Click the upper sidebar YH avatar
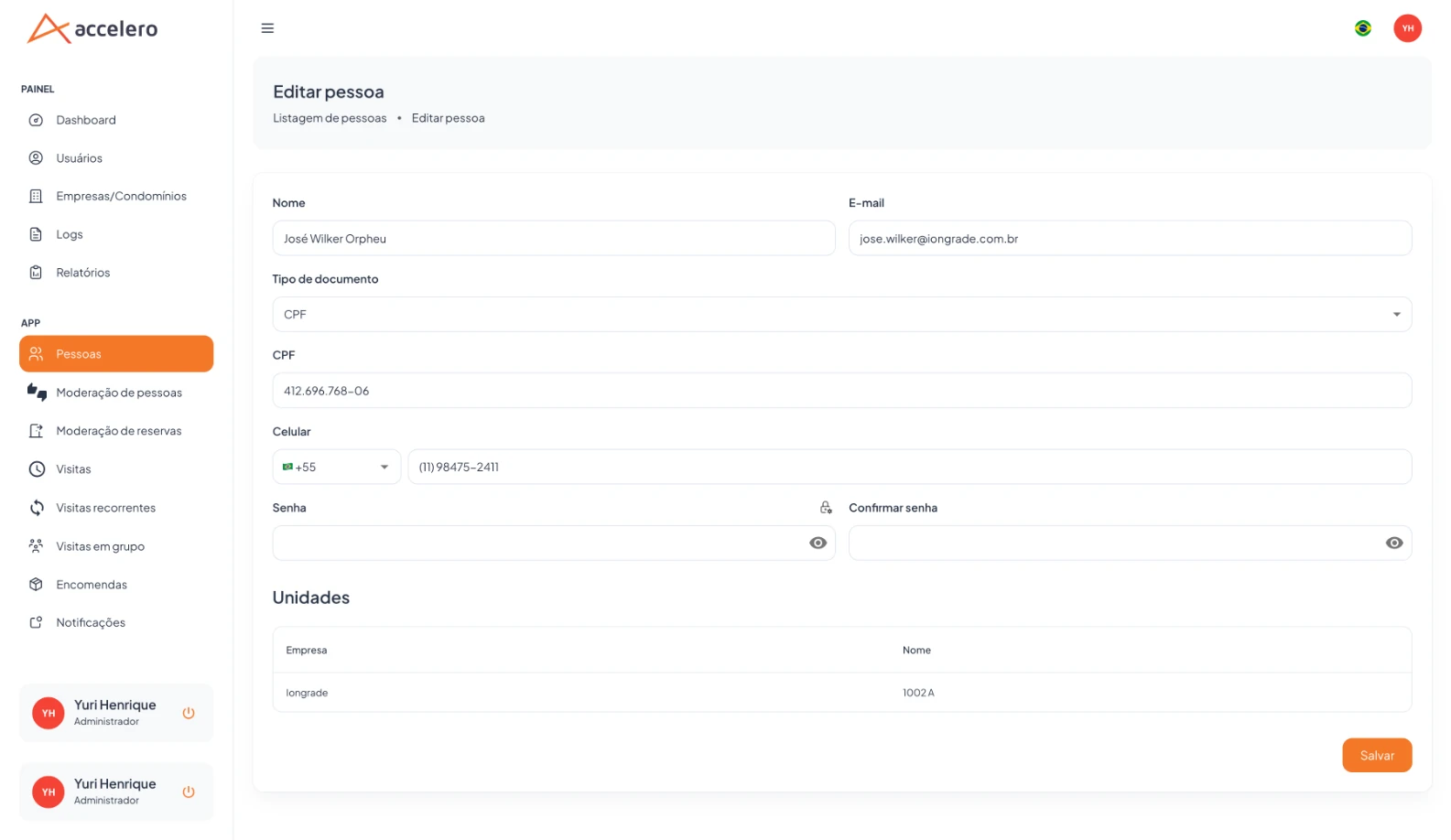 click(x=49, y=713)
